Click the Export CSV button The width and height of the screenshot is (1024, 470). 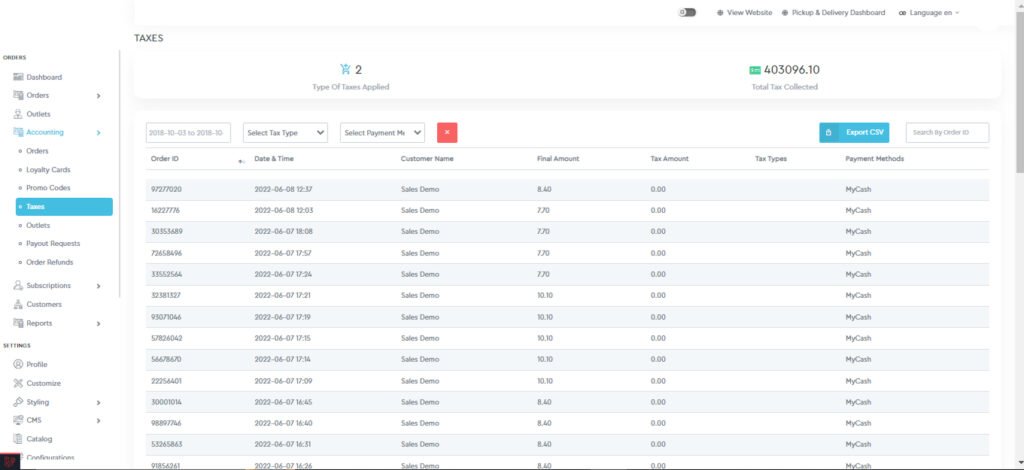[854, 133]
